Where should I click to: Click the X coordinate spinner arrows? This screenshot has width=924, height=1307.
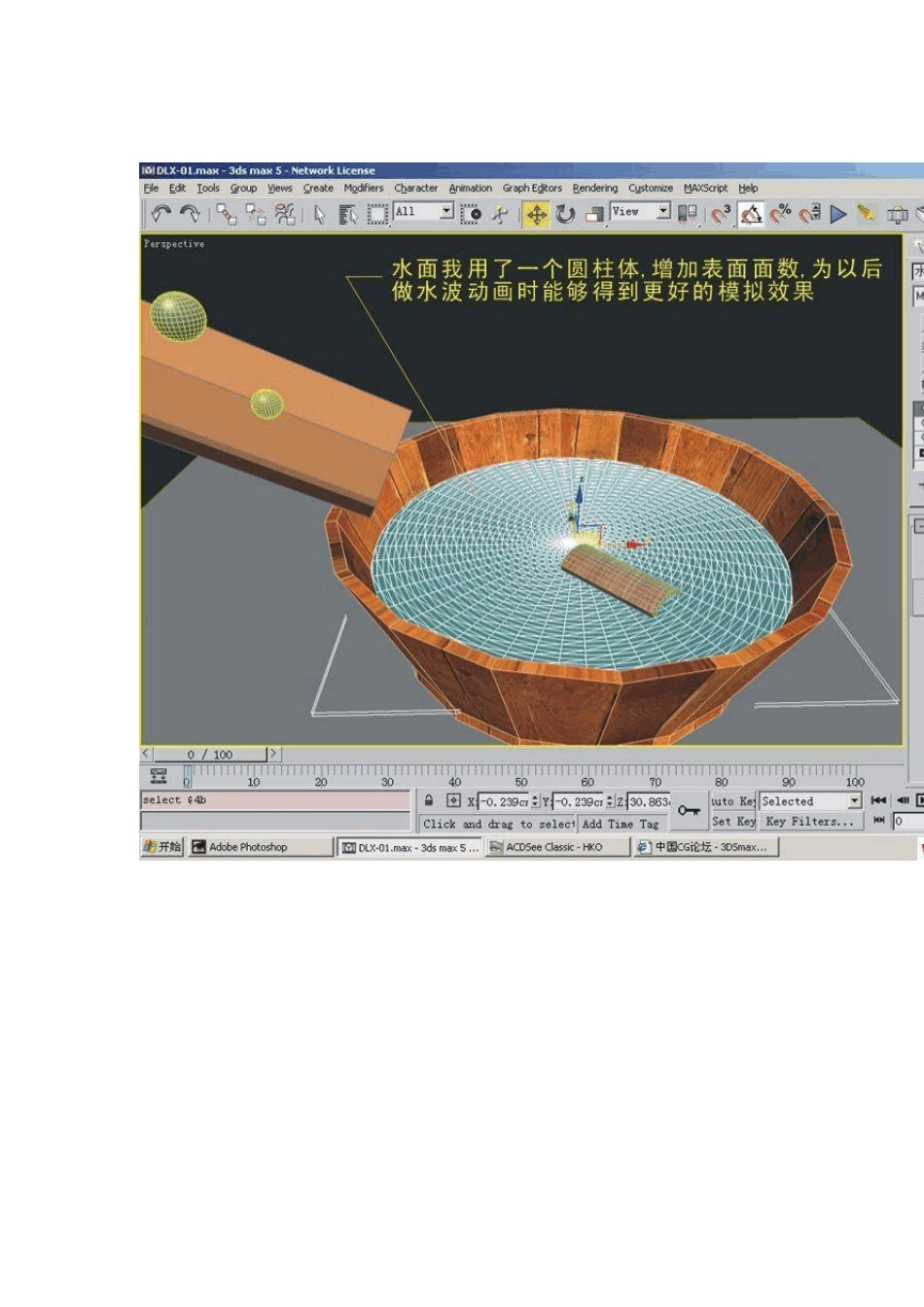click(535, 801)
